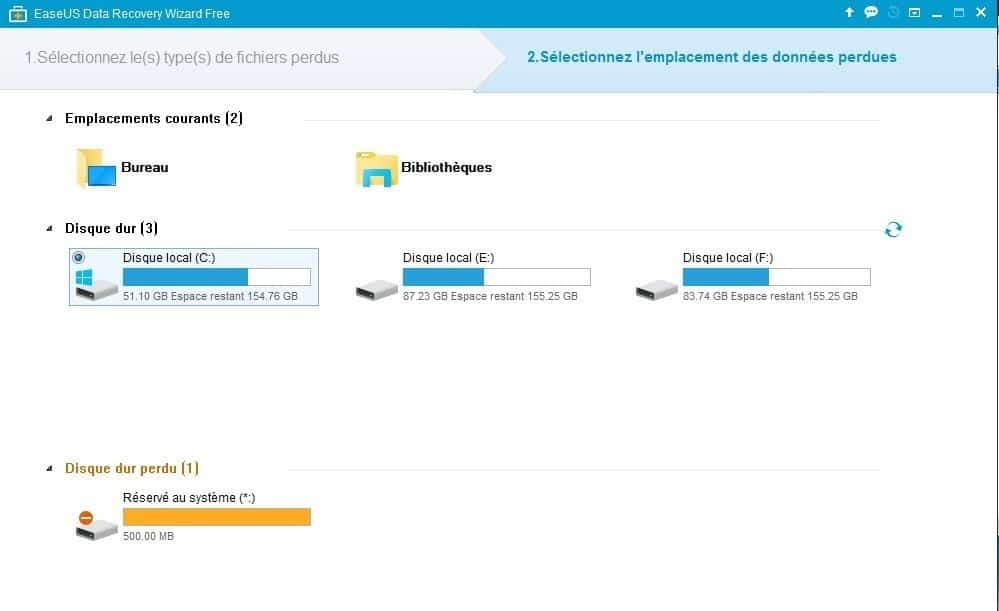Select the Bibliothèques folder icon
The height and width of the screenshot is (611, 999).
point(377,169)
